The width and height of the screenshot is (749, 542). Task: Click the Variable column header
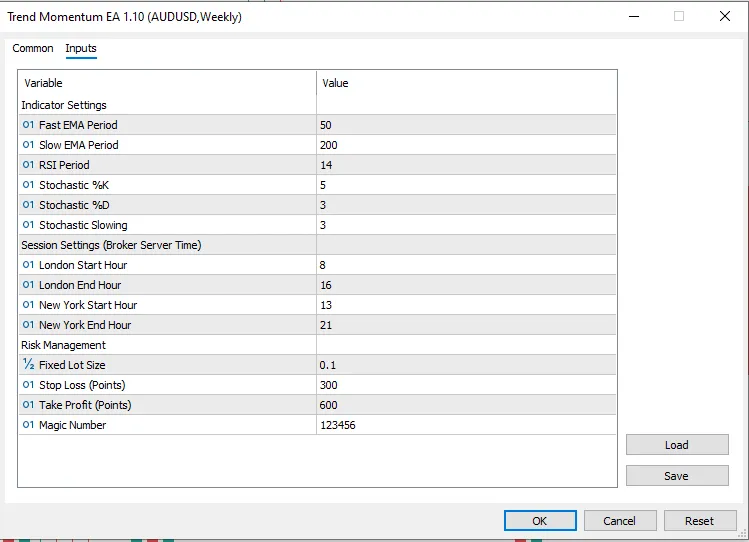(x=167, y=83)
